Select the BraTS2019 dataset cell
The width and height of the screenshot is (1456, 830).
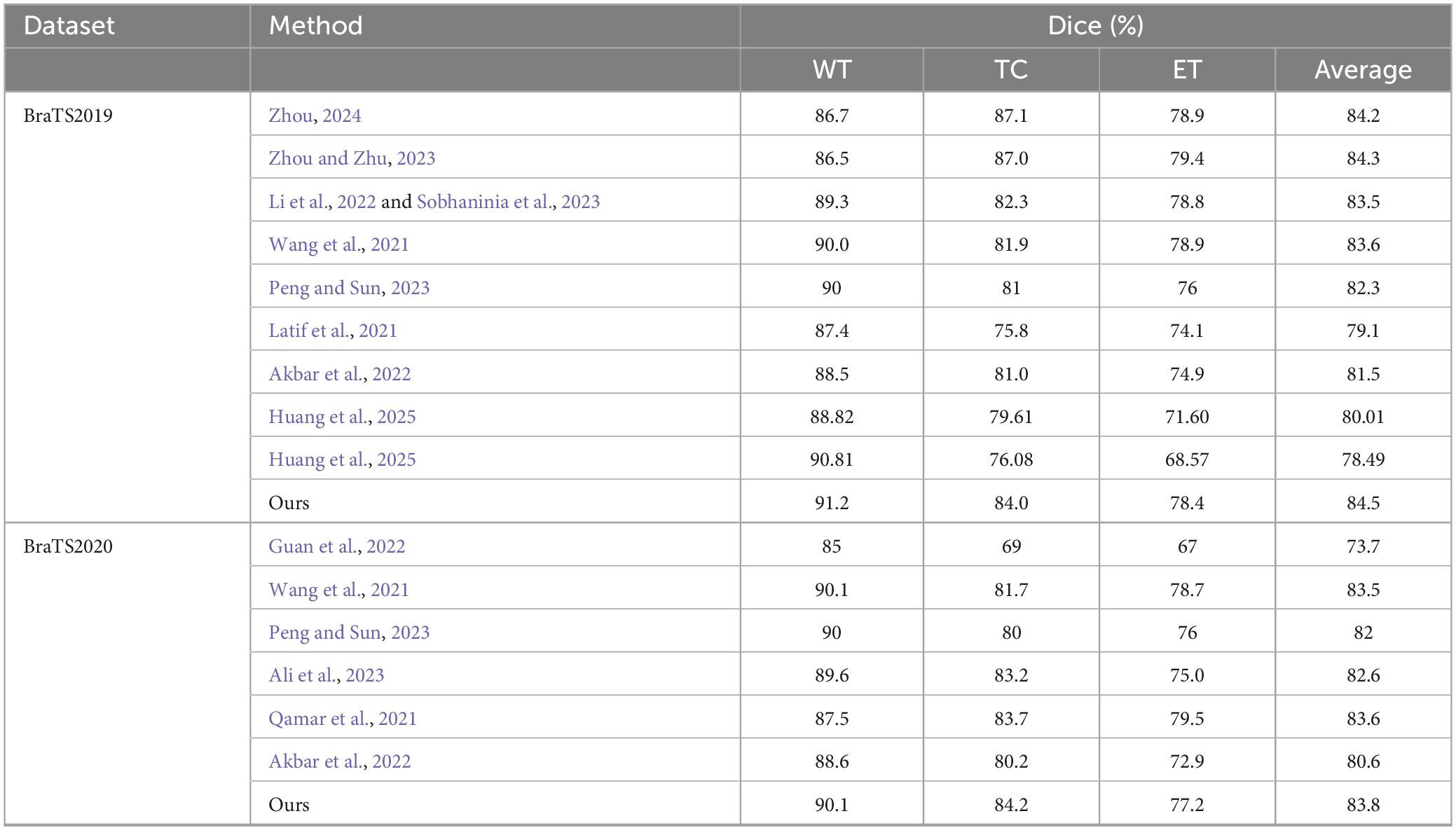(x=68, y=115)
